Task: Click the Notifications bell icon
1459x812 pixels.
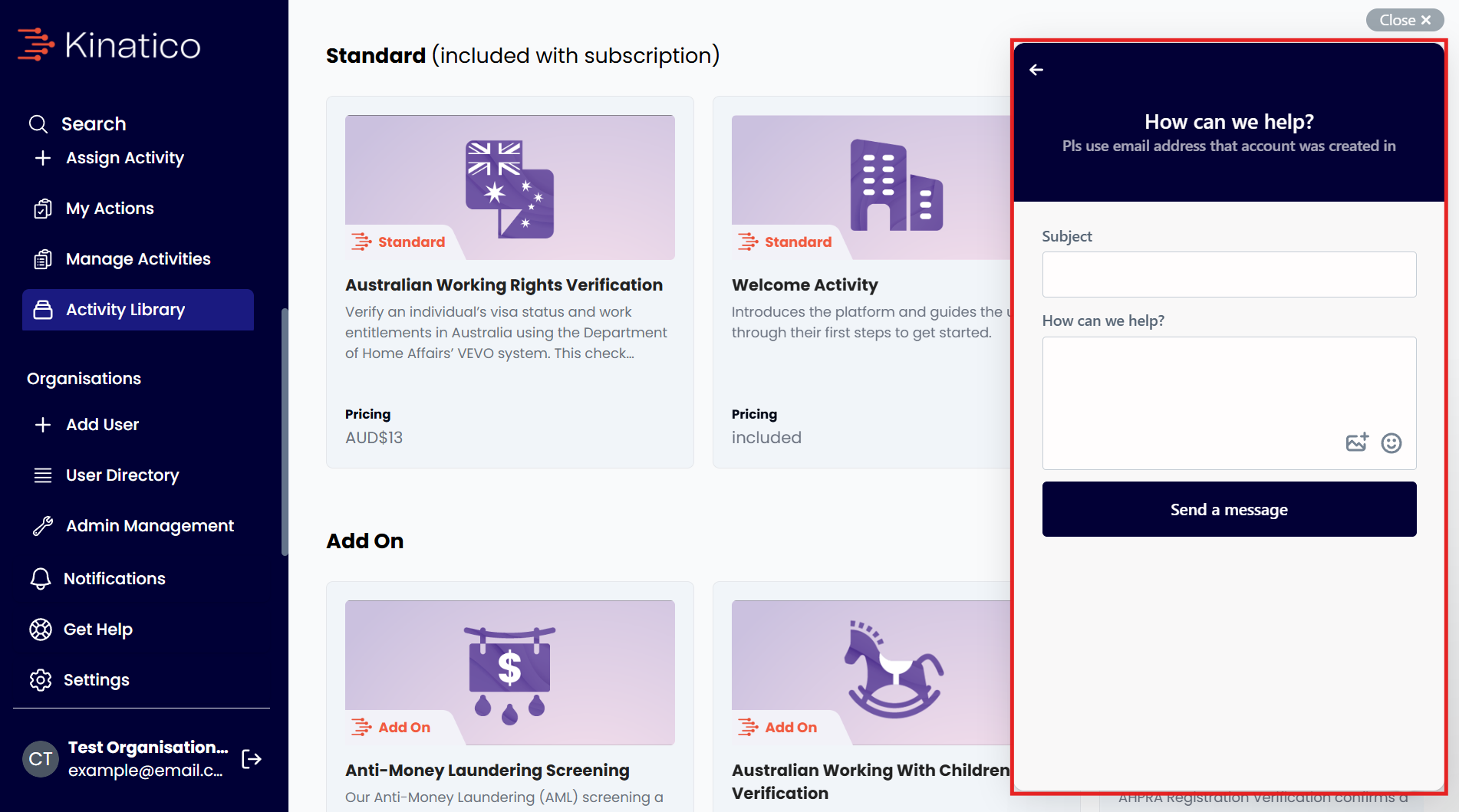Action: [x=41, y=579]
